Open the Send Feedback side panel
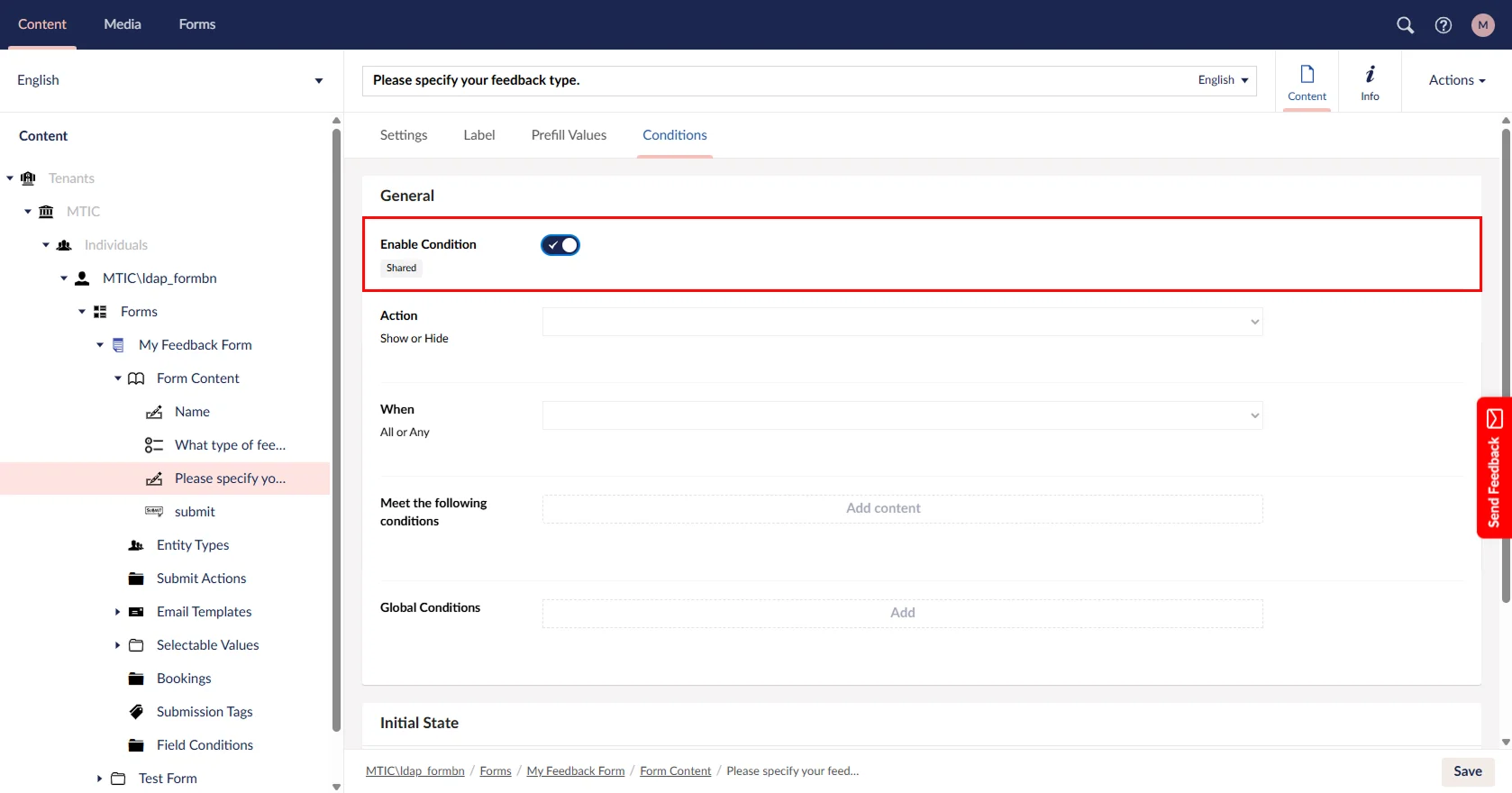 coord(1494,468)
